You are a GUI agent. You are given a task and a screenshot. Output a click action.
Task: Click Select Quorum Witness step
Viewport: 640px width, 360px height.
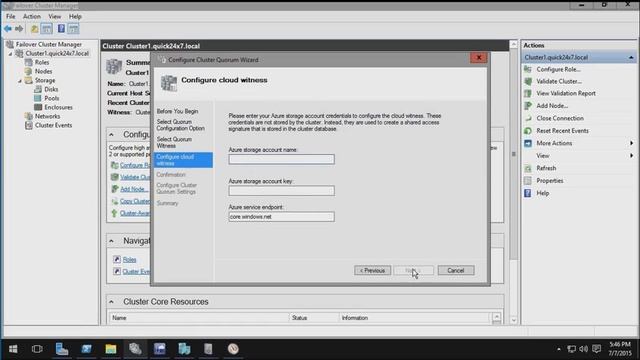click(x=174, y=142)
